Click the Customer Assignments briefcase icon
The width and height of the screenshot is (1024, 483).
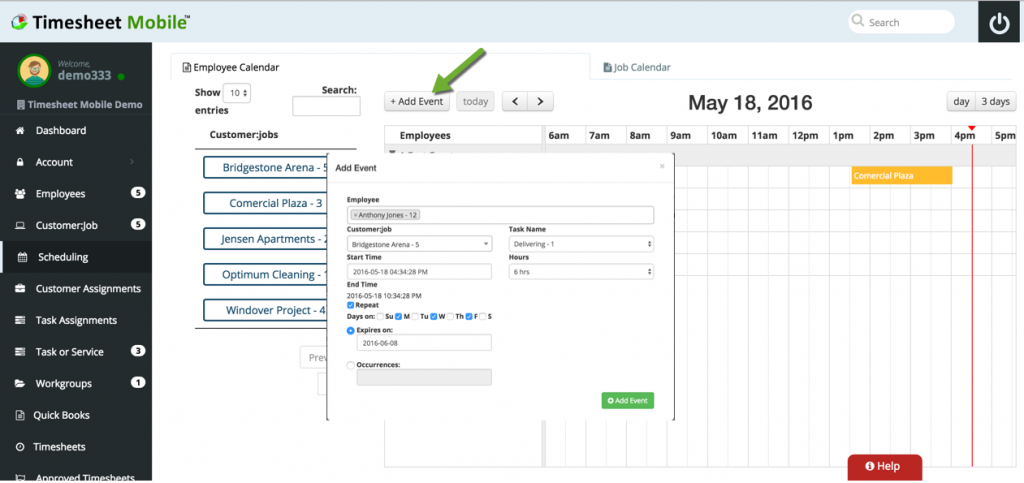[x=20, y=289]
